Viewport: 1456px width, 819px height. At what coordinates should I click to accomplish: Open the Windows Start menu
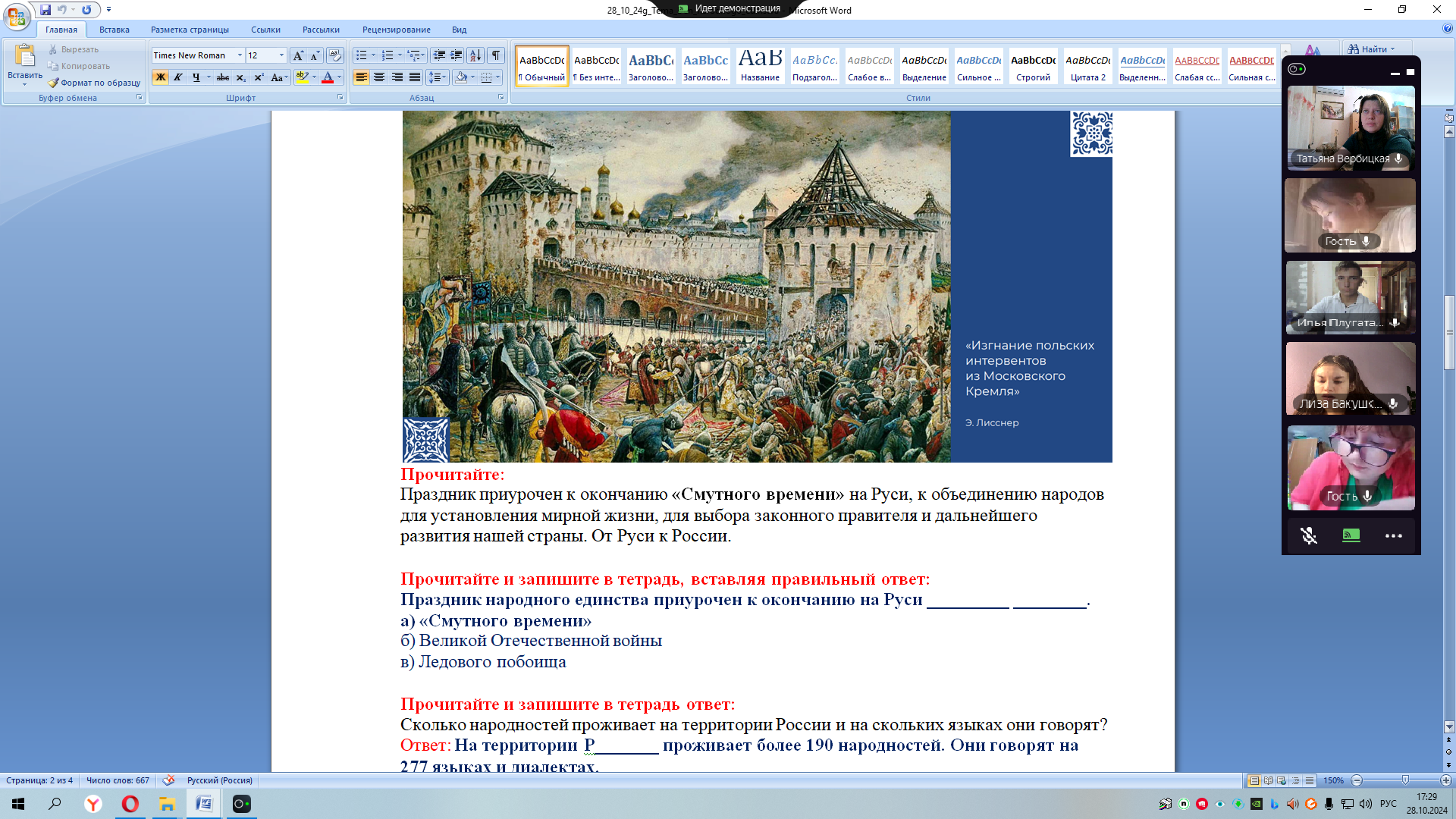tap(18, 804)
